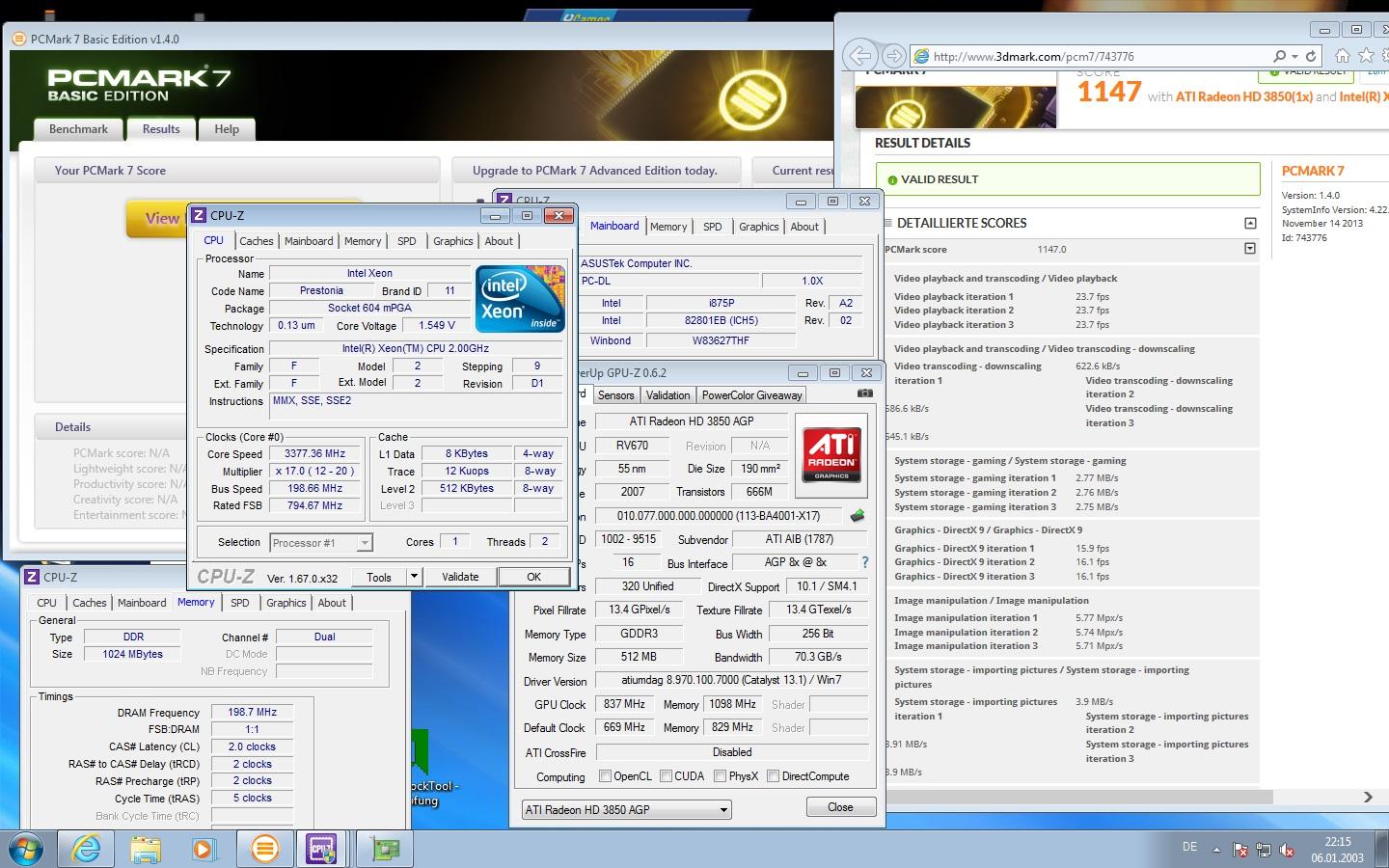The height and width of the screenshot is (868, 1389).
Task: Enable the OpenCL checkbox
Action: 605,776
